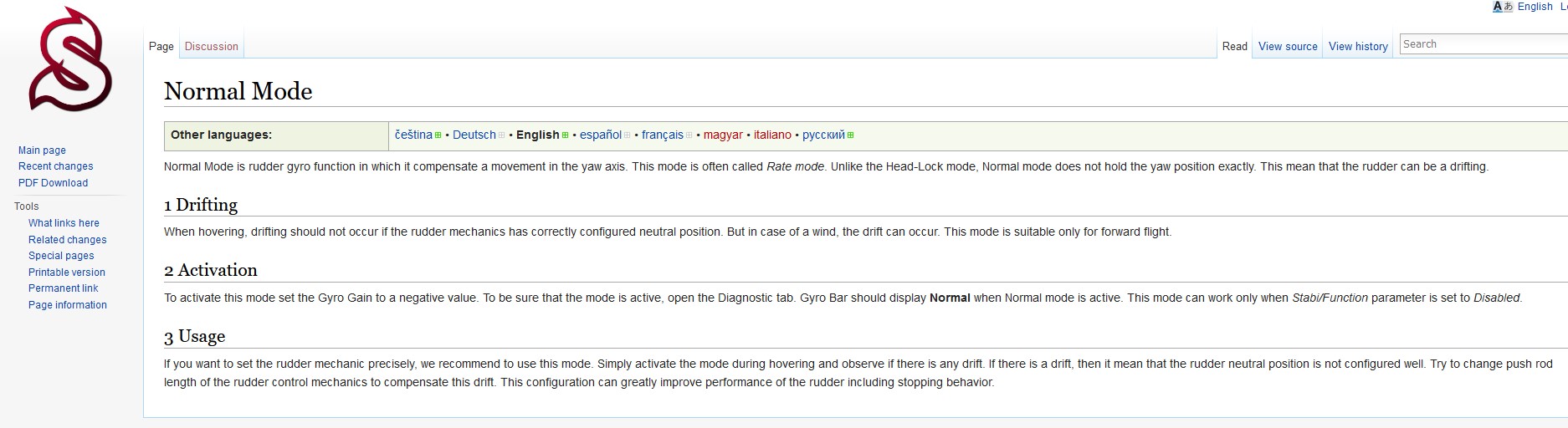Open Recent changes in sidebar

(x=55, y=166)
